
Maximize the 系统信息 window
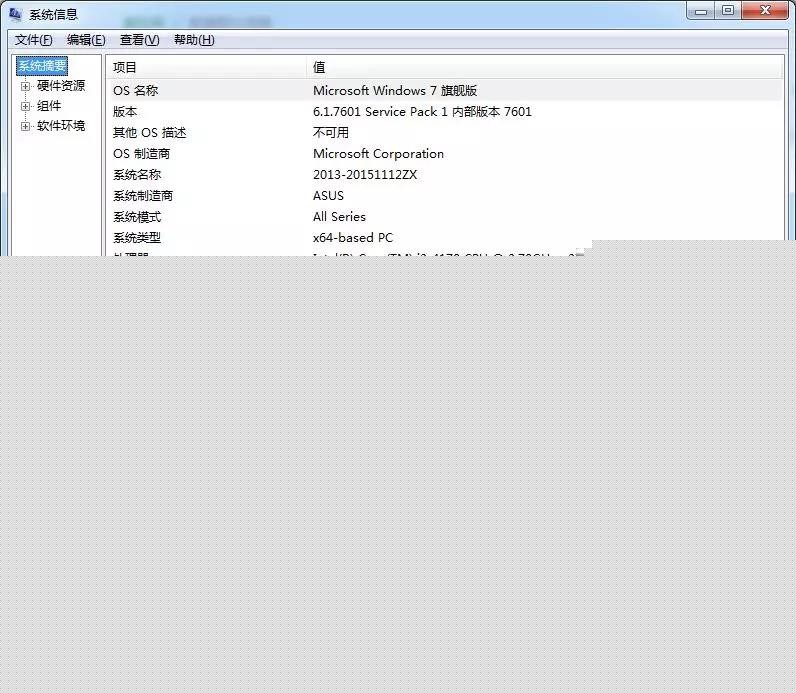click(728, 11)
